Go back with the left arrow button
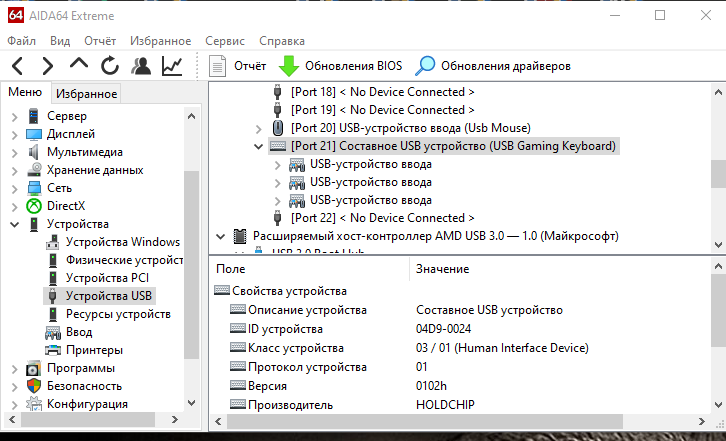 pyautogui.click(x=18, y=66)
